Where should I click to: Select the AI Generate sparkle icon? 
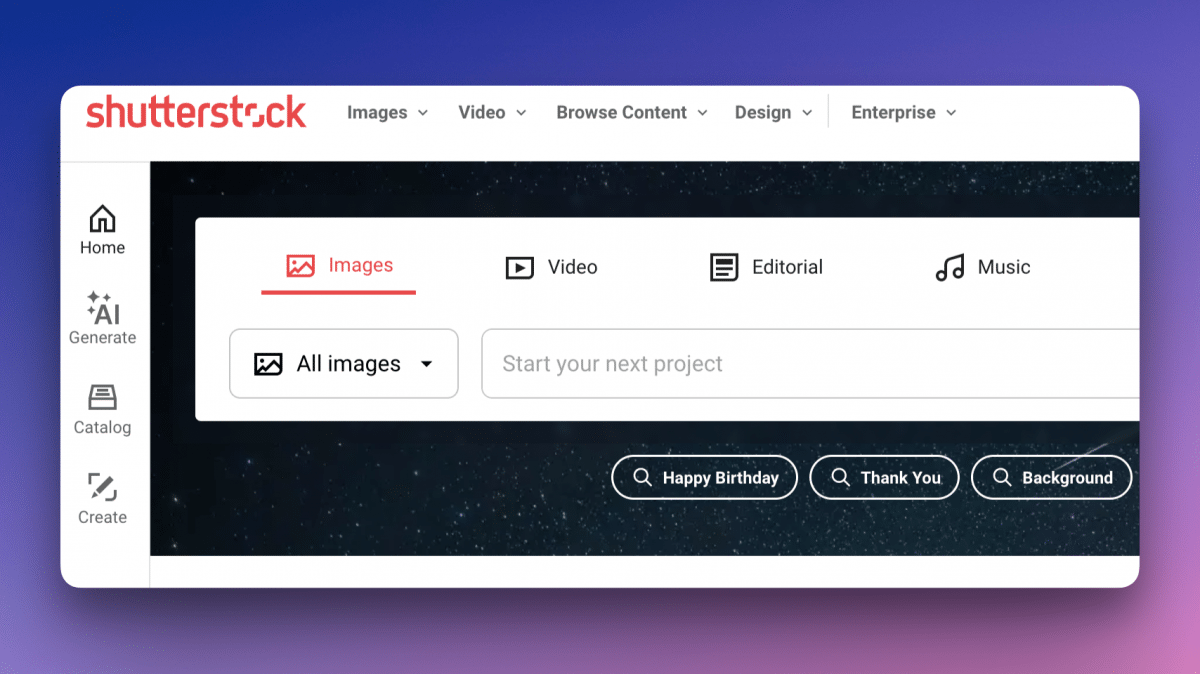pos(102,308)
